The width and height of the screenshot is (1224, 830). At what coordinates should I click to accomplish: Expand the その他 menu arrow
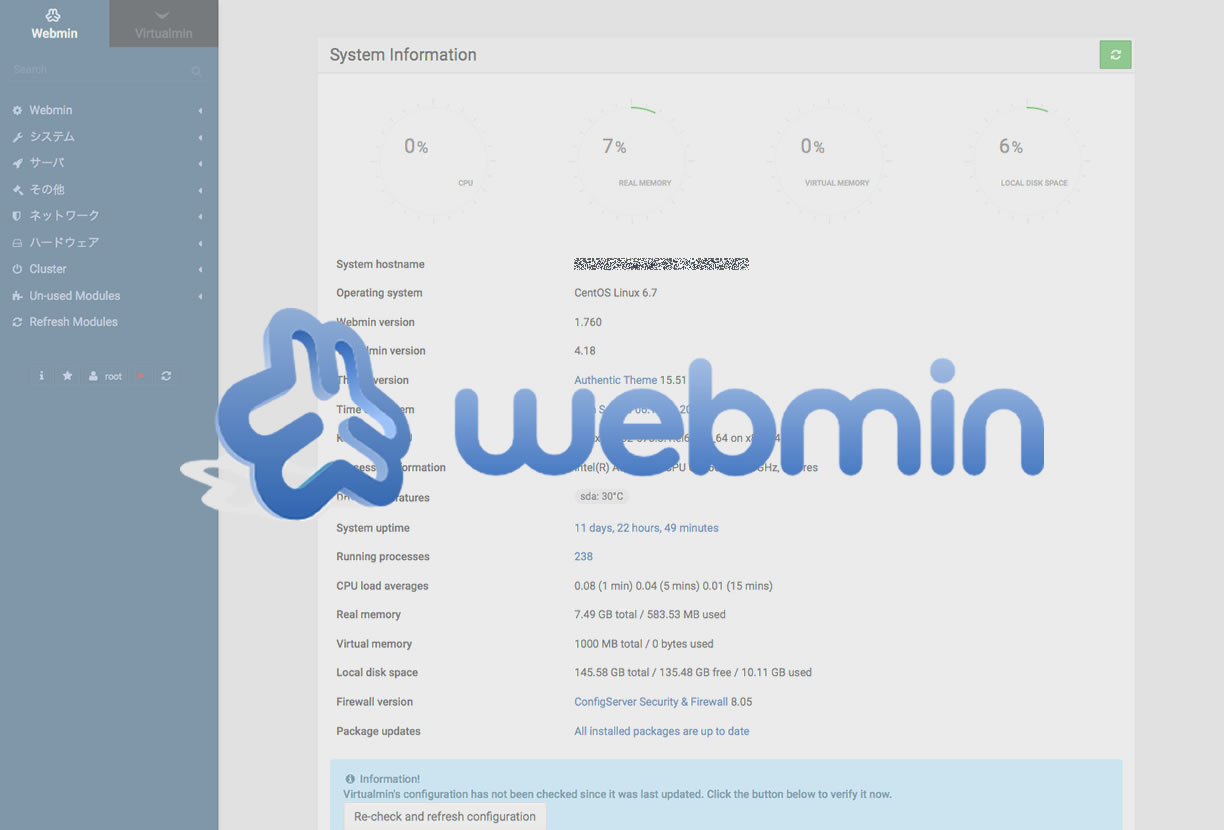point(200,190)
